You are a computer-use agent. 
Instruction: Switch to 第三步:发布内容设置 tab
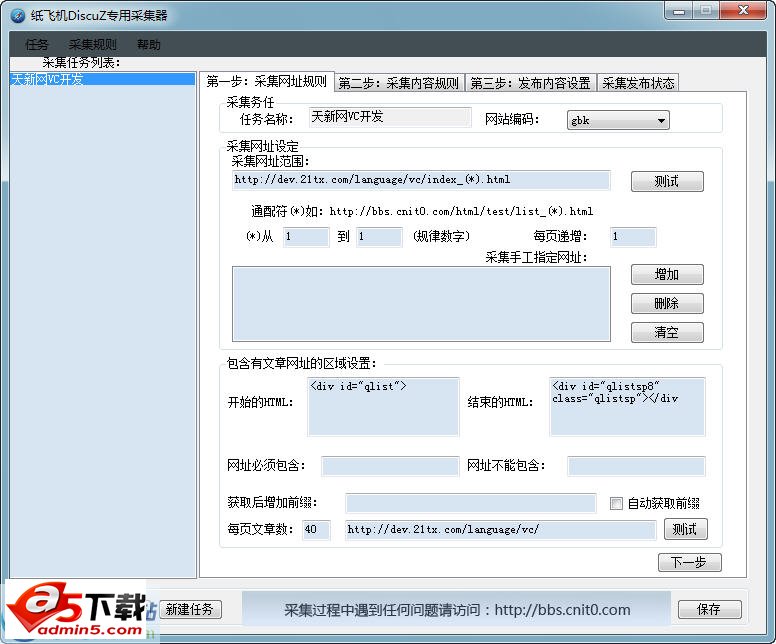[531, 83]
